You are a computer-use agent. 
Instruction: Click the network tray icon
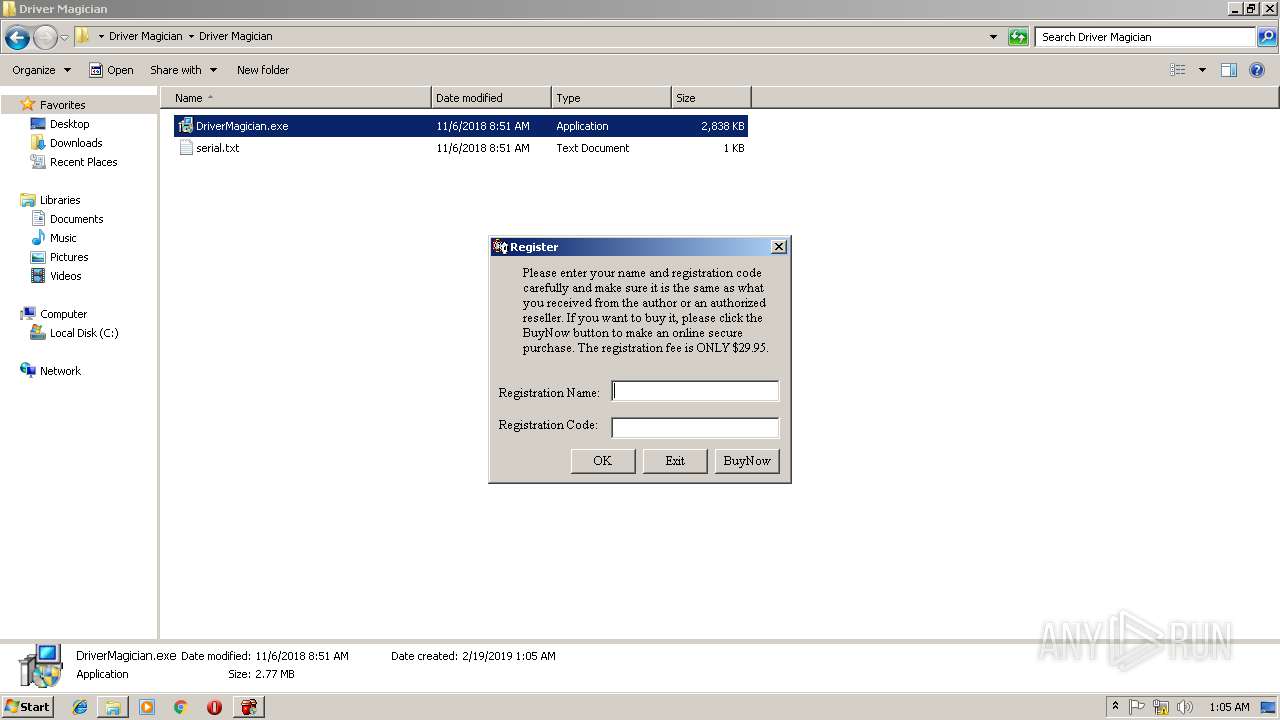click(x=1161, y=707)
